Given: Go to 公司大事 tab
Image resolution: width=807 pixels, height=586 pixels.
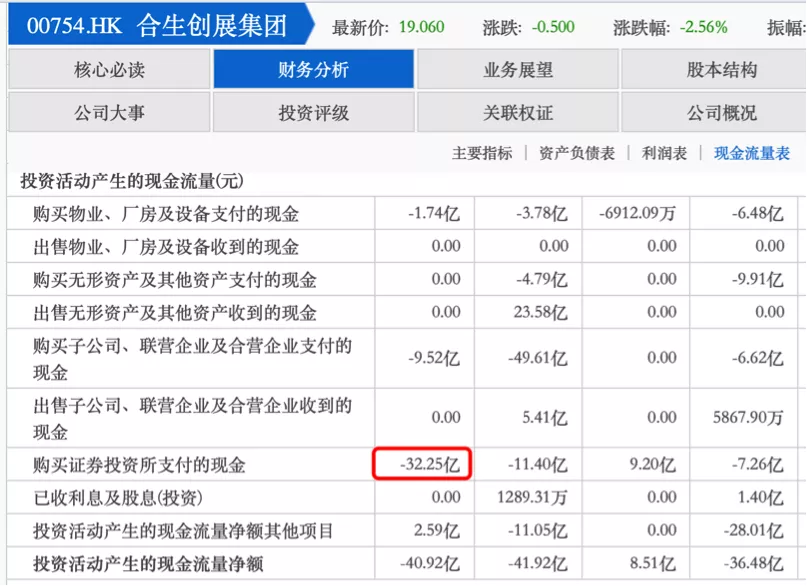Looking at the screenshot, I should pyautogui.click(x=109, y=112).
